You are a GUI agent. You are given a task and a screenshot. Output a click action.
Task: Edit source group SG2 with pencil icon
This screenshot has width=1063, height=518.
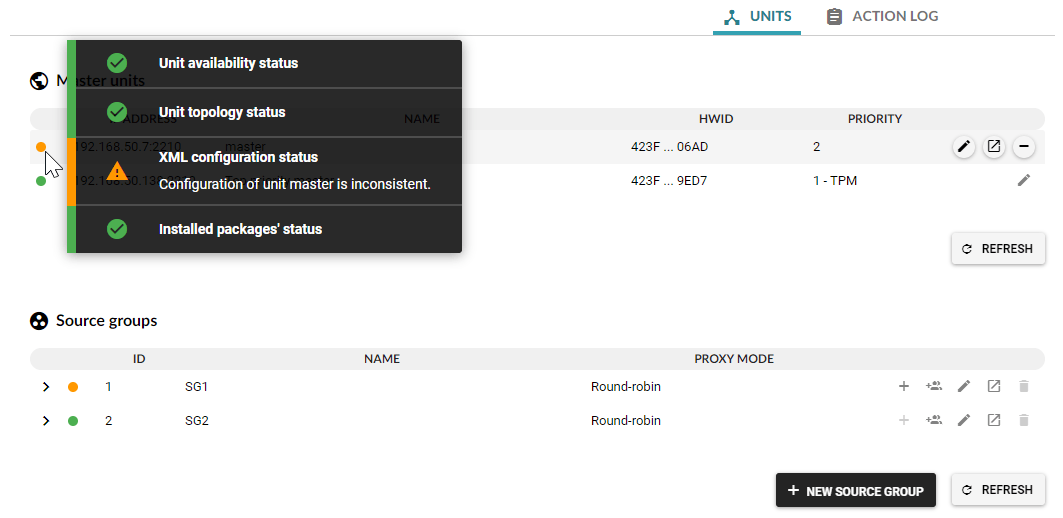pyautogui.click(x=964, y=420)
